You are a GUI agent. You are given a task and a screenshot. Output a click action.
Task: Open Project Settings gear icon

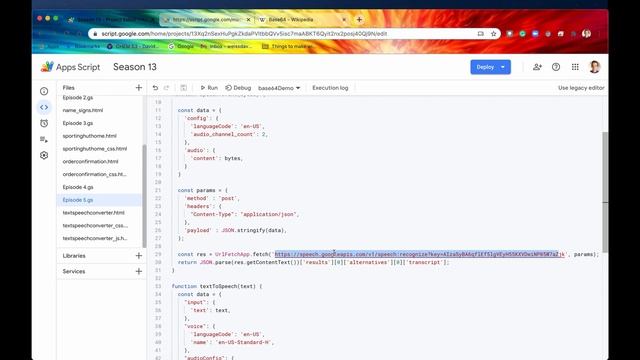(44, 156)
